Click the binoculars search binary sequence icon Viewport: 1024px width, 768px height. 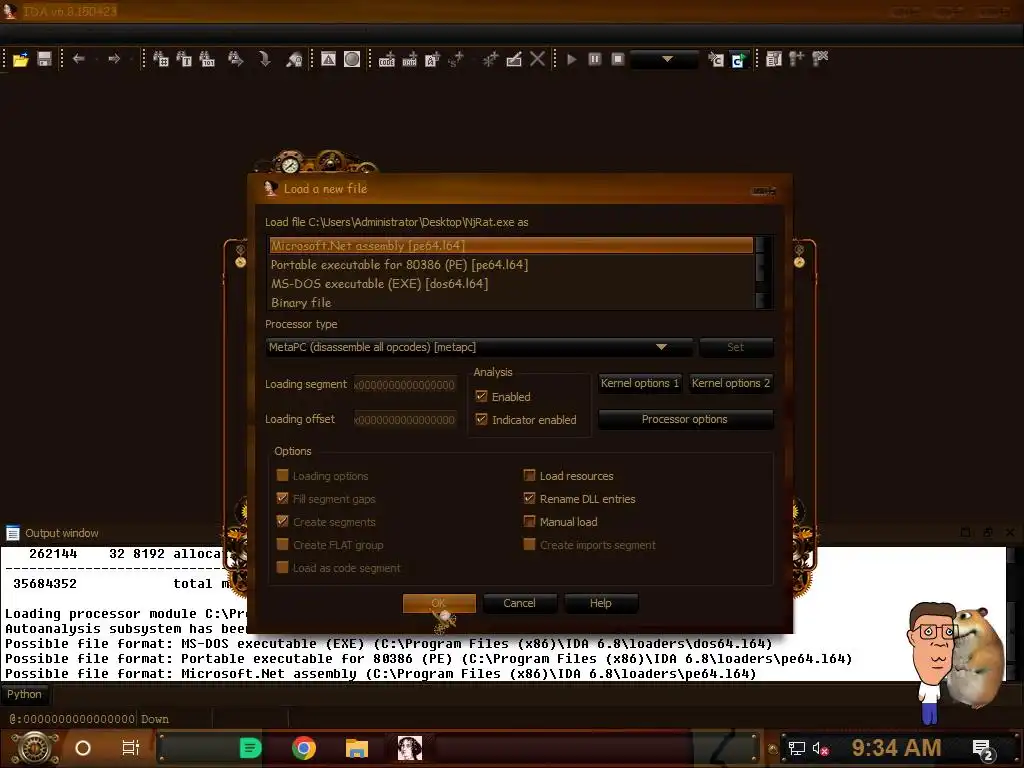coord(207,59)
